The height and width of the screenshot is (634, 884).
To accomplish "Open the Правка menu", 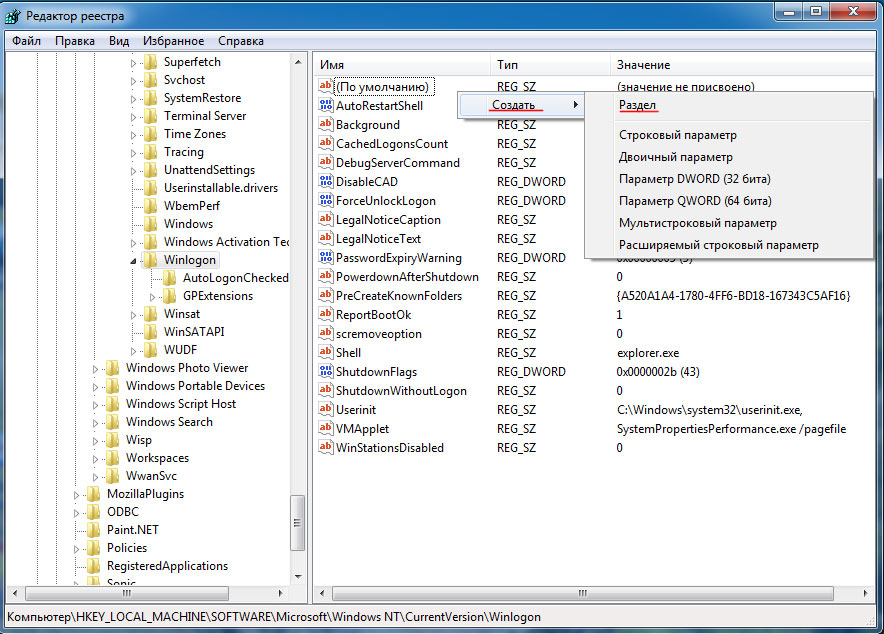I will [x=74, y=41].
